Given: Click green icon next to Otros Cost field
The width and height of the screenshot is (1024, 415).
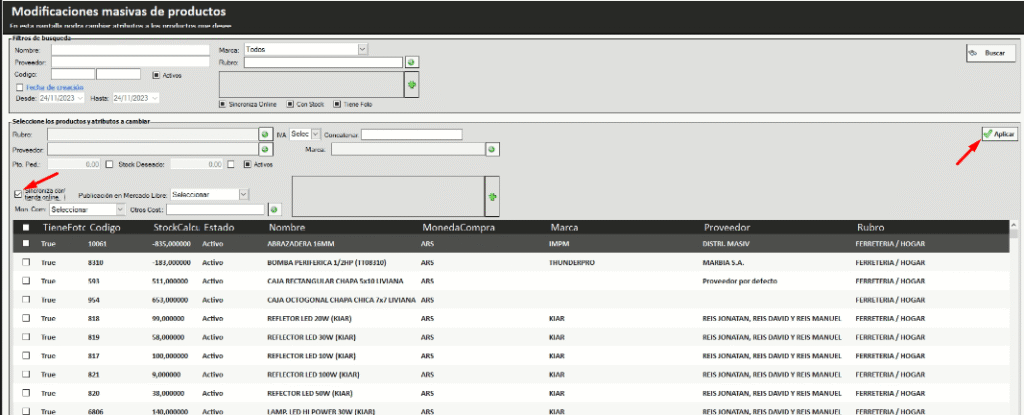Looking at the screenshot, I should click(x=273, y=210).
